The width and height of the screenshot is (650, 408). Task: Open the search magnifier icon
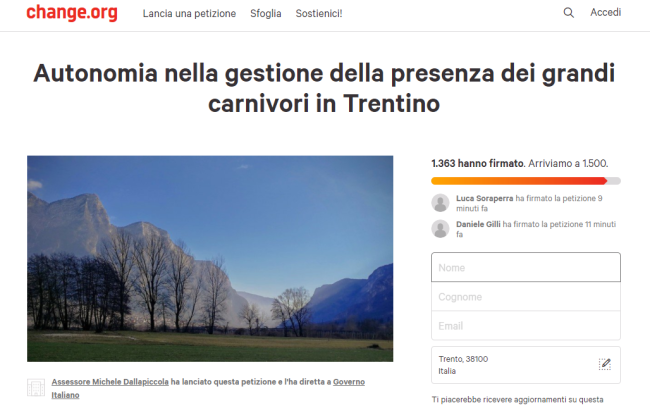coord(569,13)
